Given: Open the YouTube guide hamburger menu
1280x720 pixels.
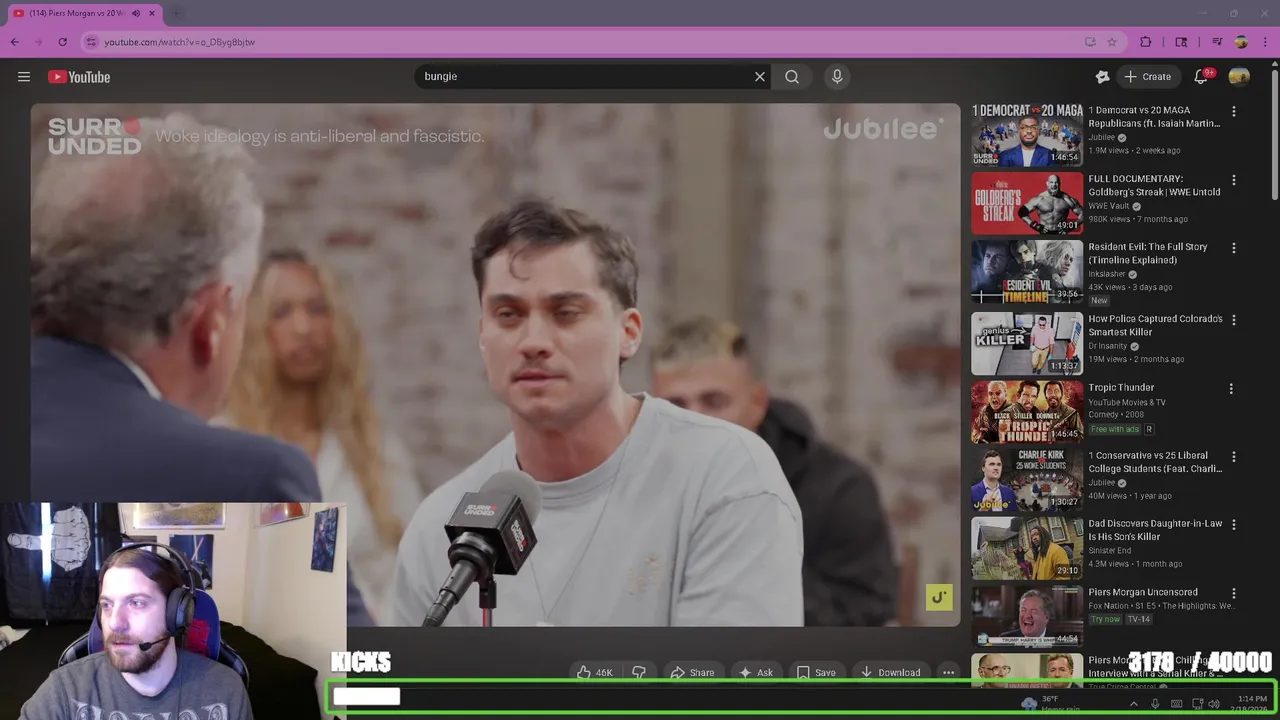Looking at the screenshot, I should pyautogui.click(x=24, y=77).
